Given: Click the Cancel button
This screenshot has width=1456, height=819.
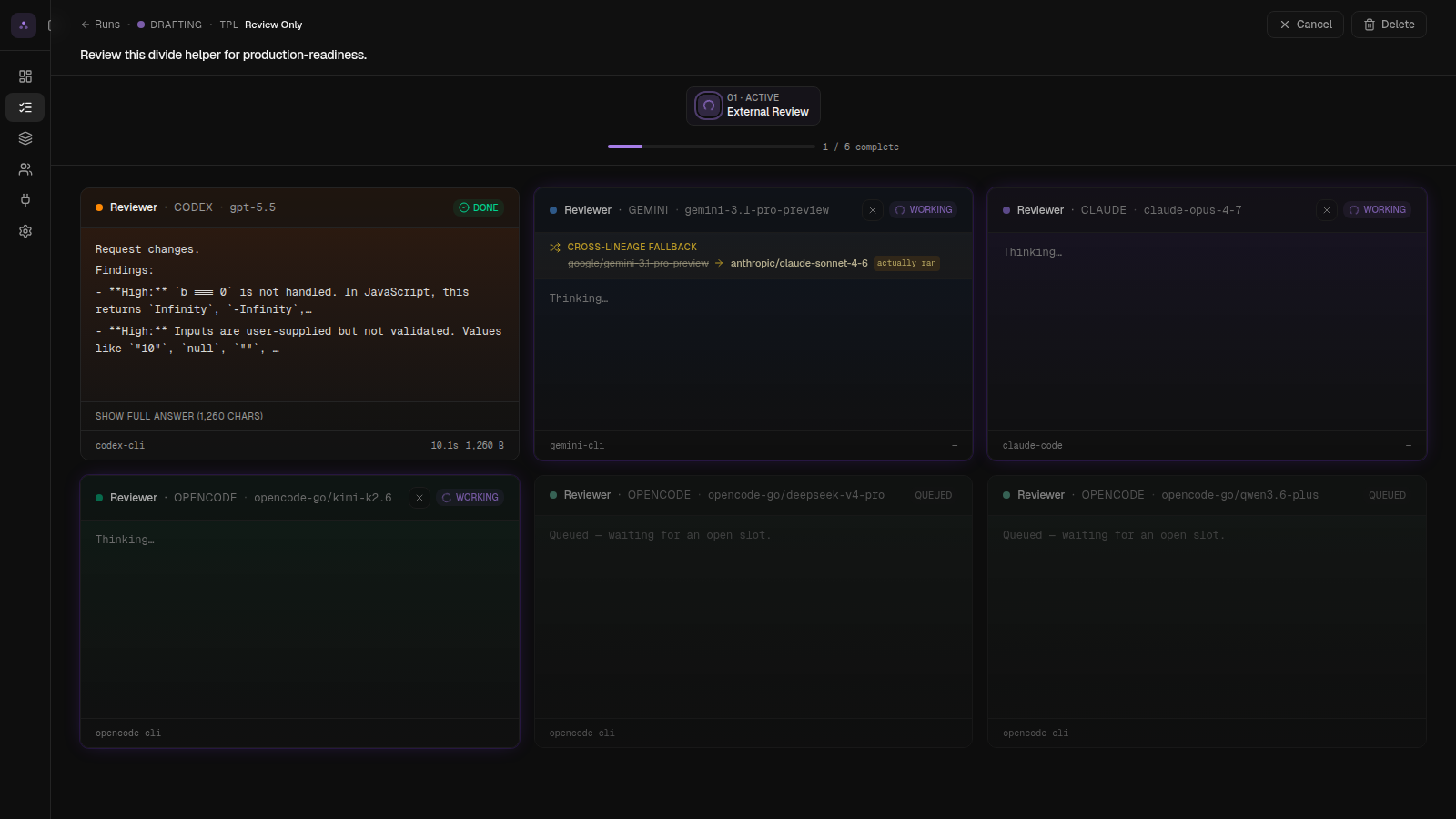Looking at the screenshot, I should pos(1305,25).
